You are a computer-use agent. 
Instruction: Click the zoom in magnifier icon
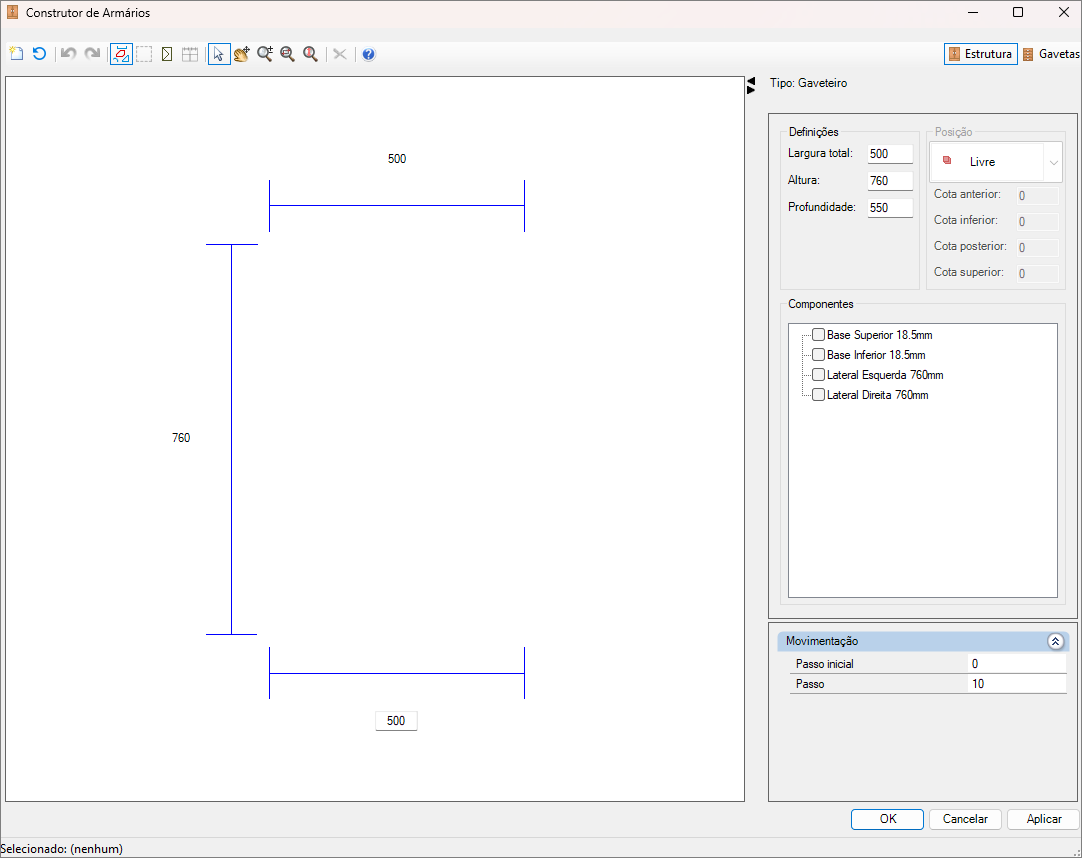point(265,54)
